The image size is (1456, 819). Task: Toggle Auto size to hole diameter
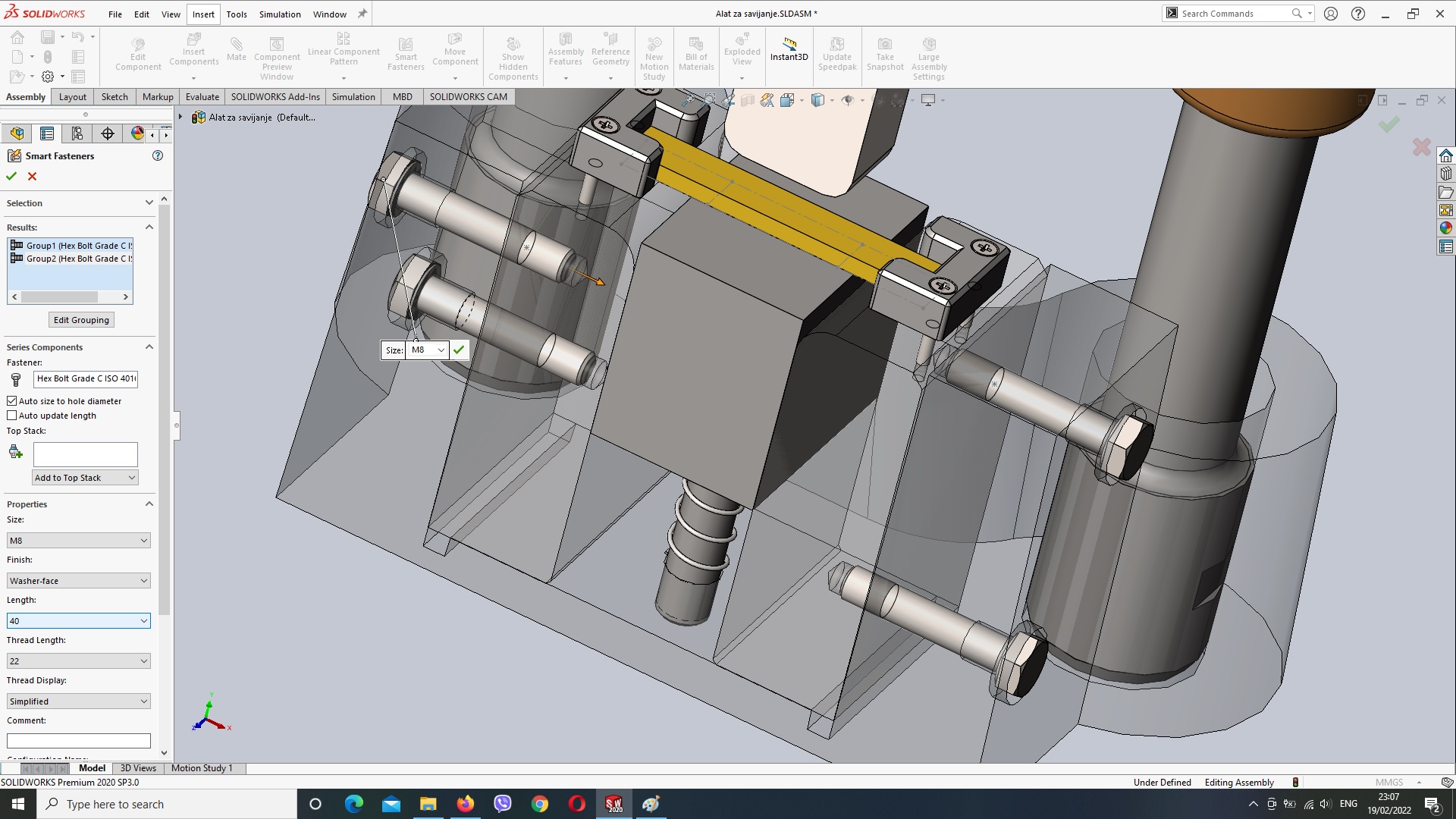11,400
